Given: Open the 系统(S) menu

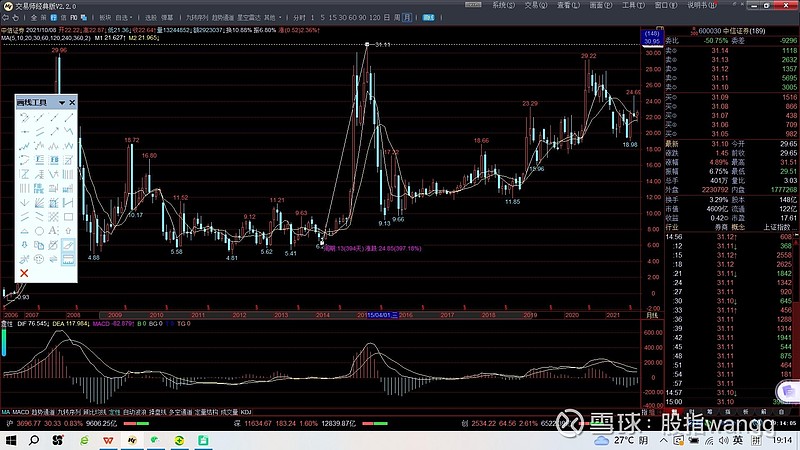Looking at the screenshot, I should [x=503, y=5].
